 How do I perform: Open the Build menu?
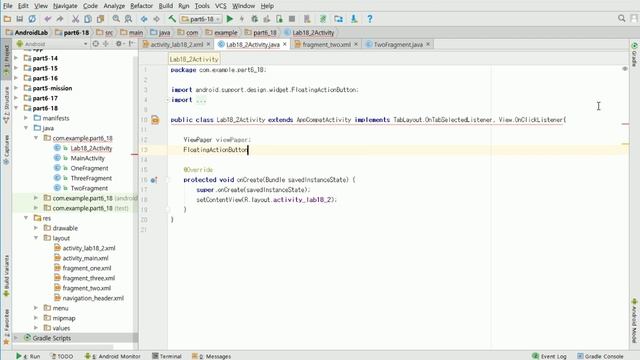166,6
